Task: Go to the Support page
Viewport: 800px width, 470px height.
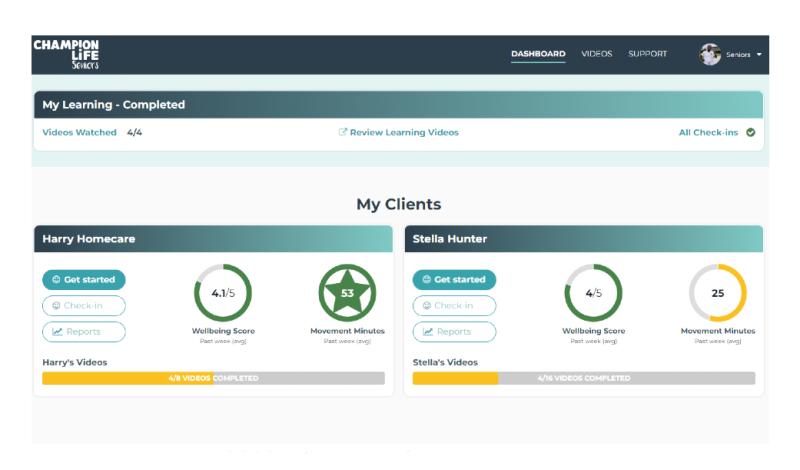Action: [648, 54]
